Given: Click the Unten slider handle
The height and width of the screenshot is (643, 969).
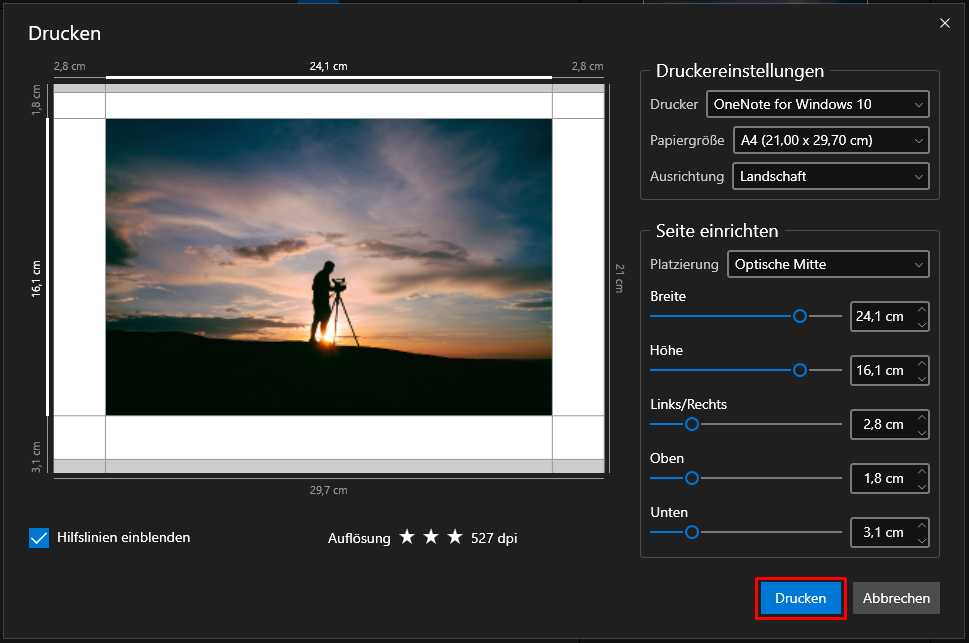Looking at the screenshot, I should tap(692, 532).
